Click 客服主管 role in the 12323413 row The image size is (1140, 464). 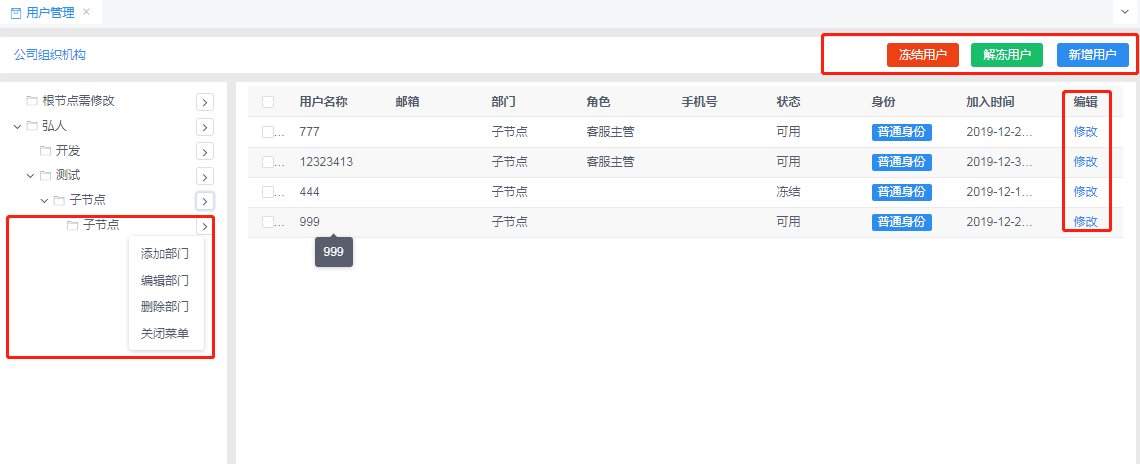click(611, 161)
